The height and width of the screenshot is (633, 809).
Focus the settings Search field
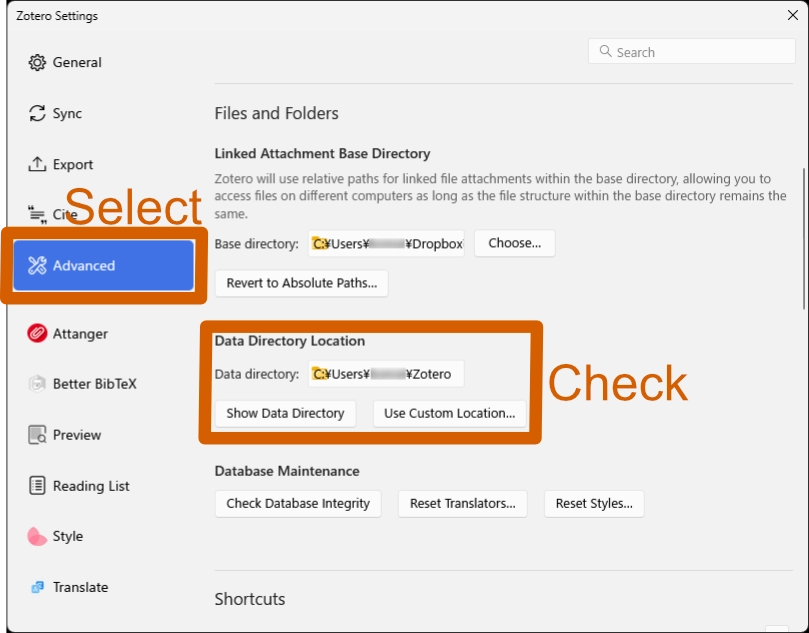coord(700,52)
